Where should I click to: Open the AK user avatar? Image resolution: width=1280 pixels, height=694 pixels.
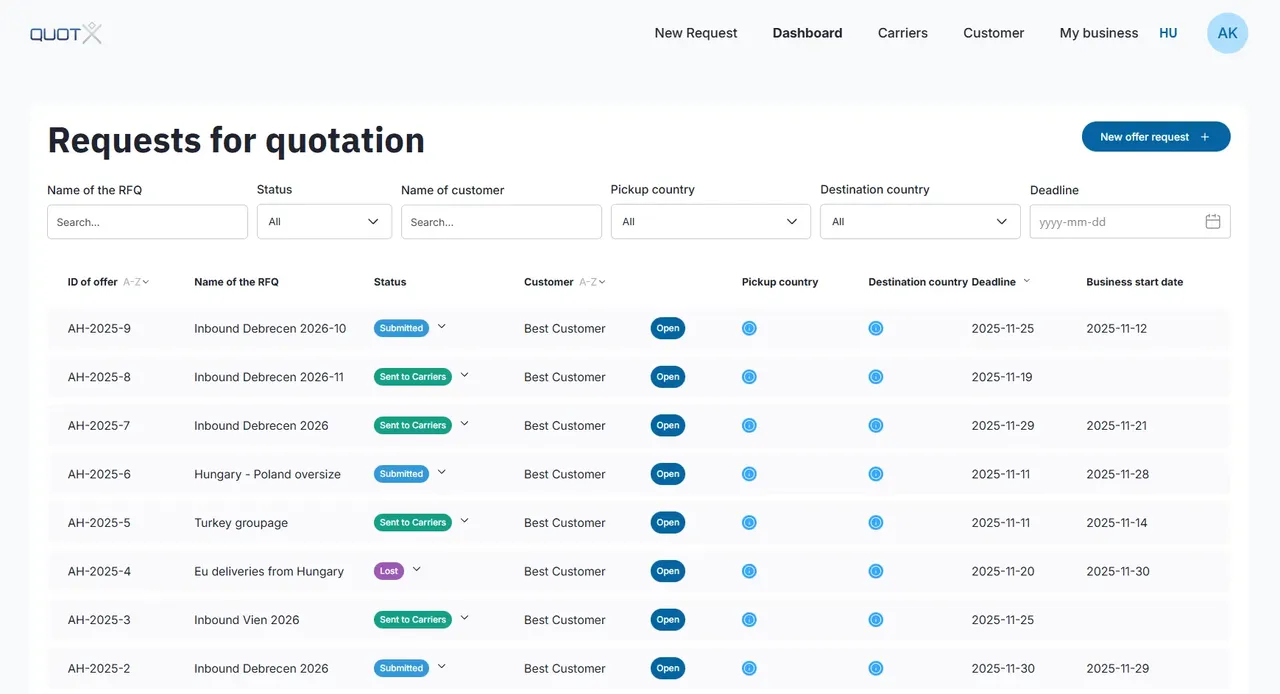[1227, 33]
